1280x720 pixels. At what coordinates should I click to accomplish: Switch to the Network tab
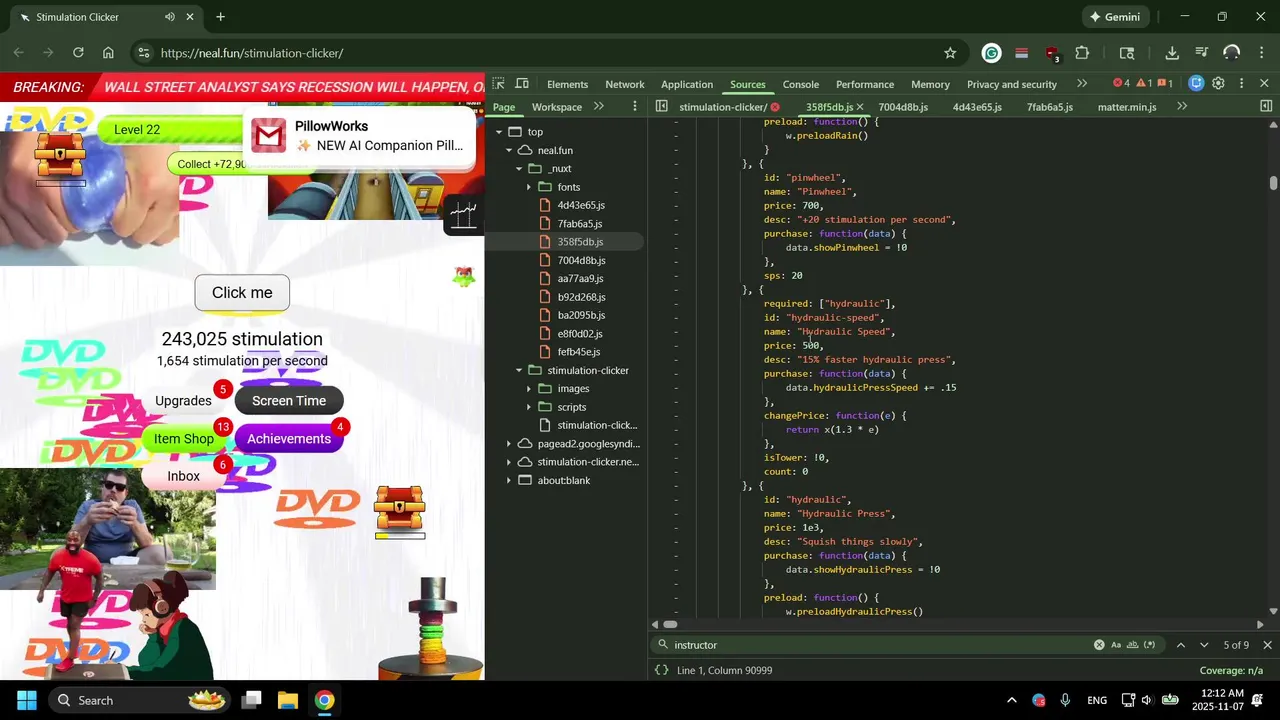(624, 84)
